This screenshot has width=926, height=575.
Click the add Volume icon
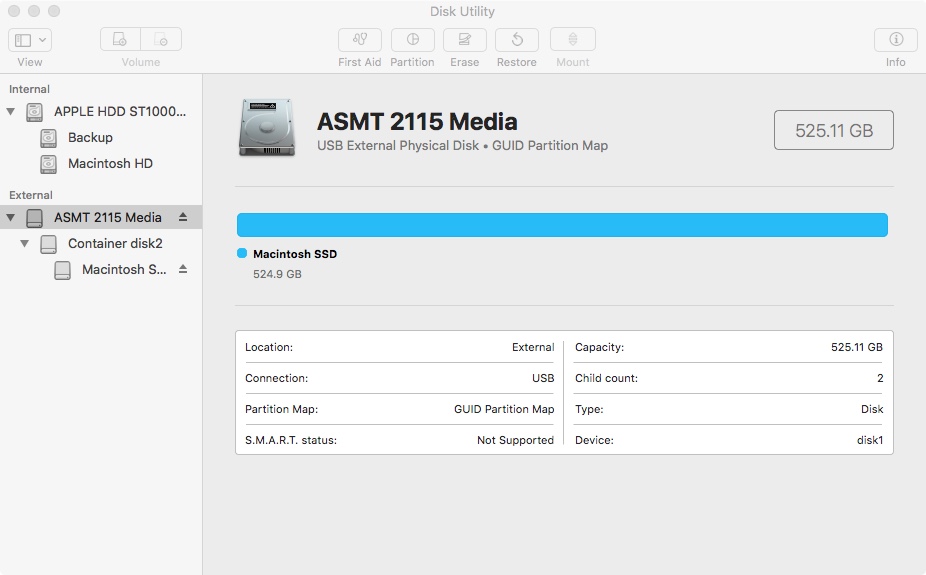pos(120,40)
